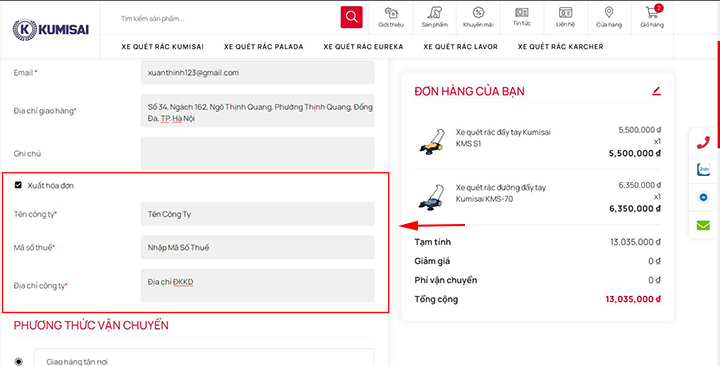The height and width of the screenshot is (366, 720).
Task: Click the Phí vận chuyển label
Action: (446, 280)
